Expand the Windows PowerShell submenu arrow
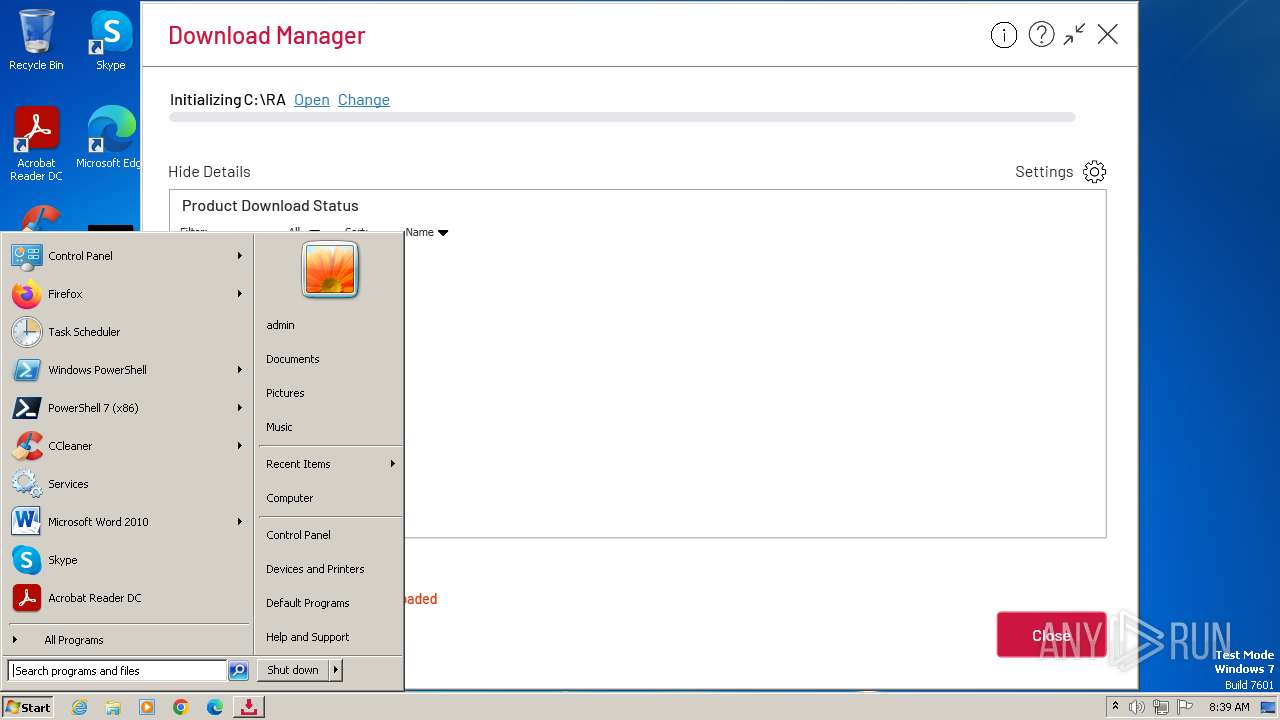The image size is (1280, 720). click(240, 370)
